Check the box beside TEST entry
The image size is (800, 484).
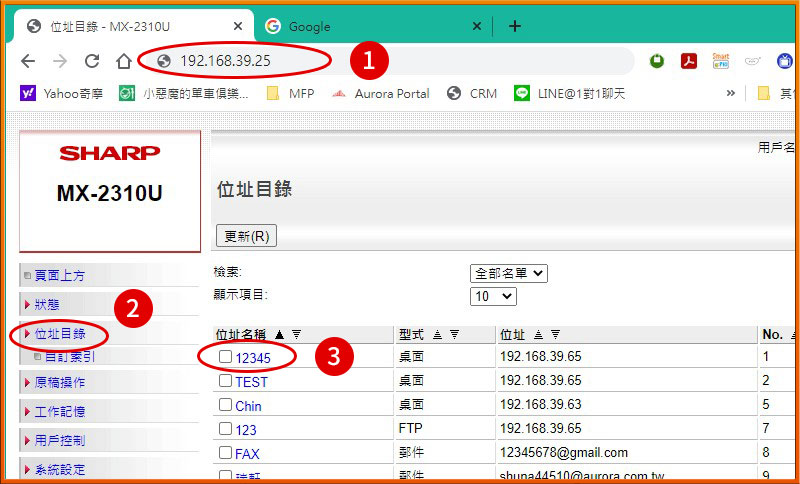point(226,381)
